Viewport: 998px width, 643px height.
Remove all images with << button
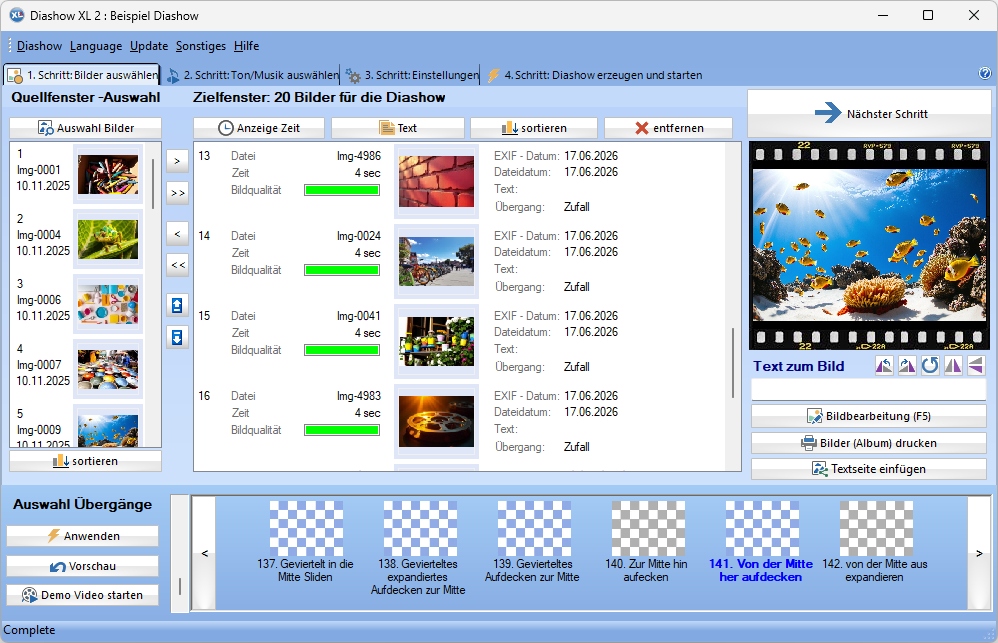[x=178, y=265]
